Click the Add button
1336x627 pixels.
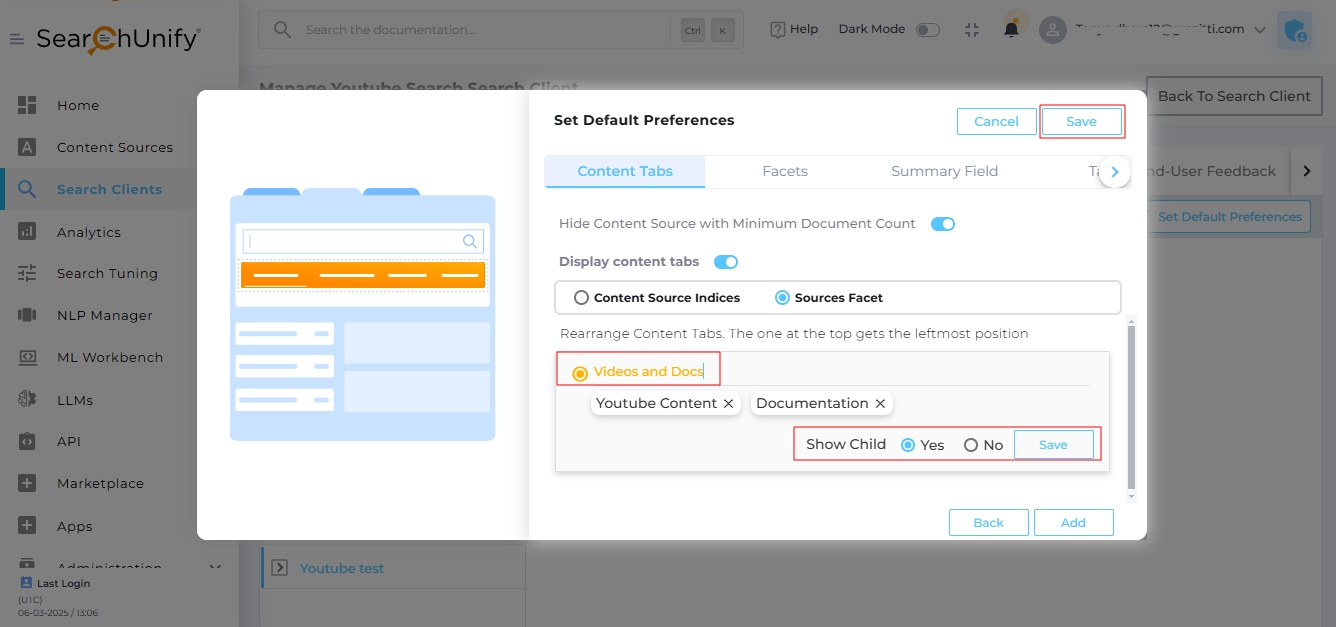pos(1073,522)
